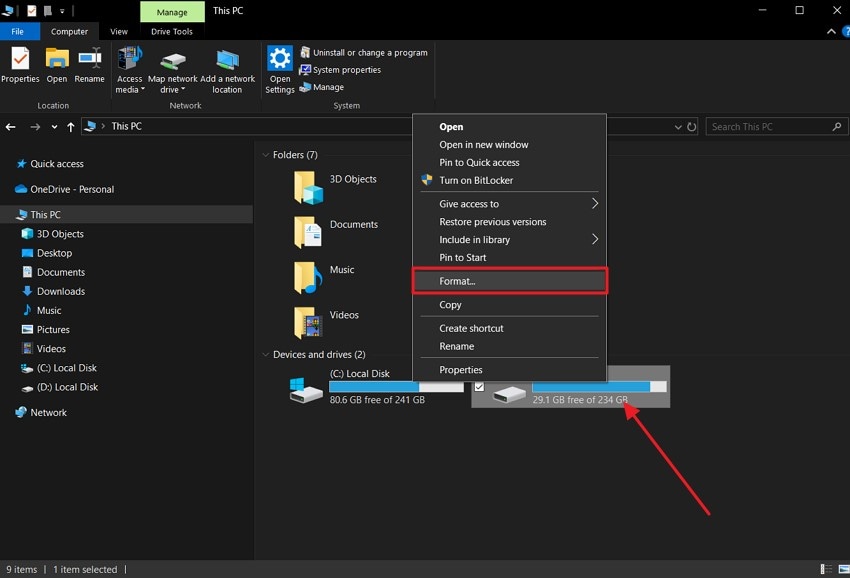Choose Restore previous versions
The image size is (850, 578).
coord(510,222)
